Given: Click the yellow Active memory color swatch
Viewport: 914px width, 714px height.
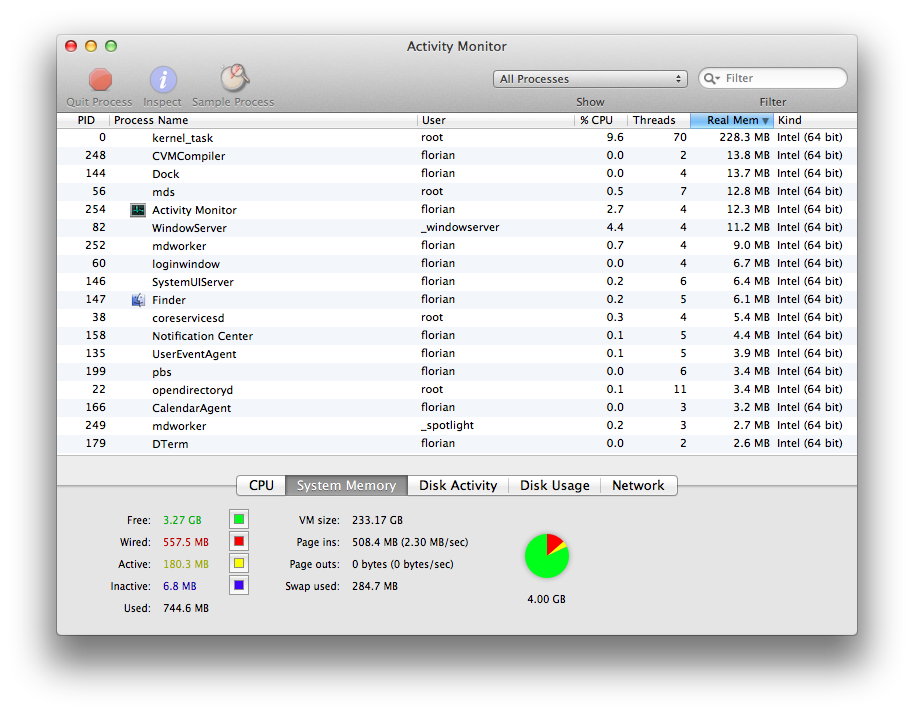Looking at the screenshot, I should click(x=239, y=563).
